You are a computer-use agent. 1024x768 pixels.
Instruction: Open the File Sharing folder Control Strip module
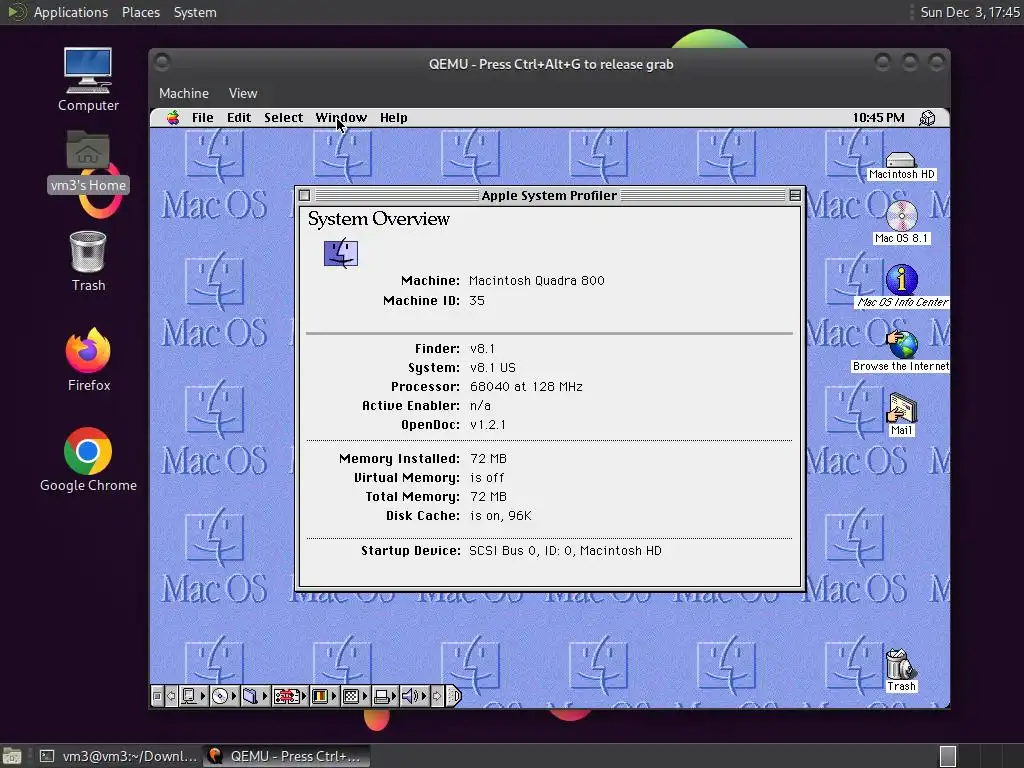pyautogui.click(x=255, y=696)
